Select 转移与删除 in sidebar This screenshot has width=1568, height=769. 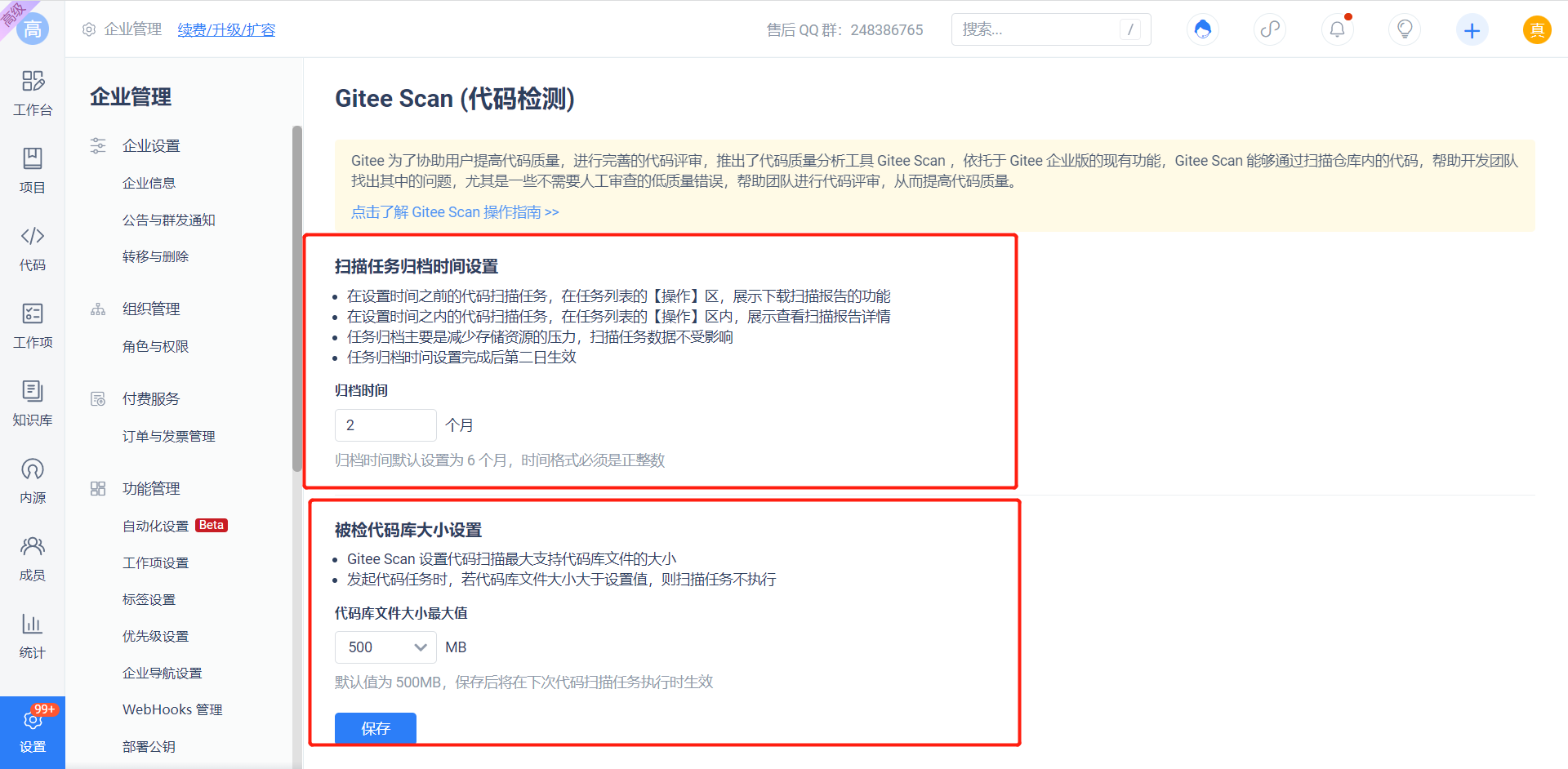(x=155, y=256)
